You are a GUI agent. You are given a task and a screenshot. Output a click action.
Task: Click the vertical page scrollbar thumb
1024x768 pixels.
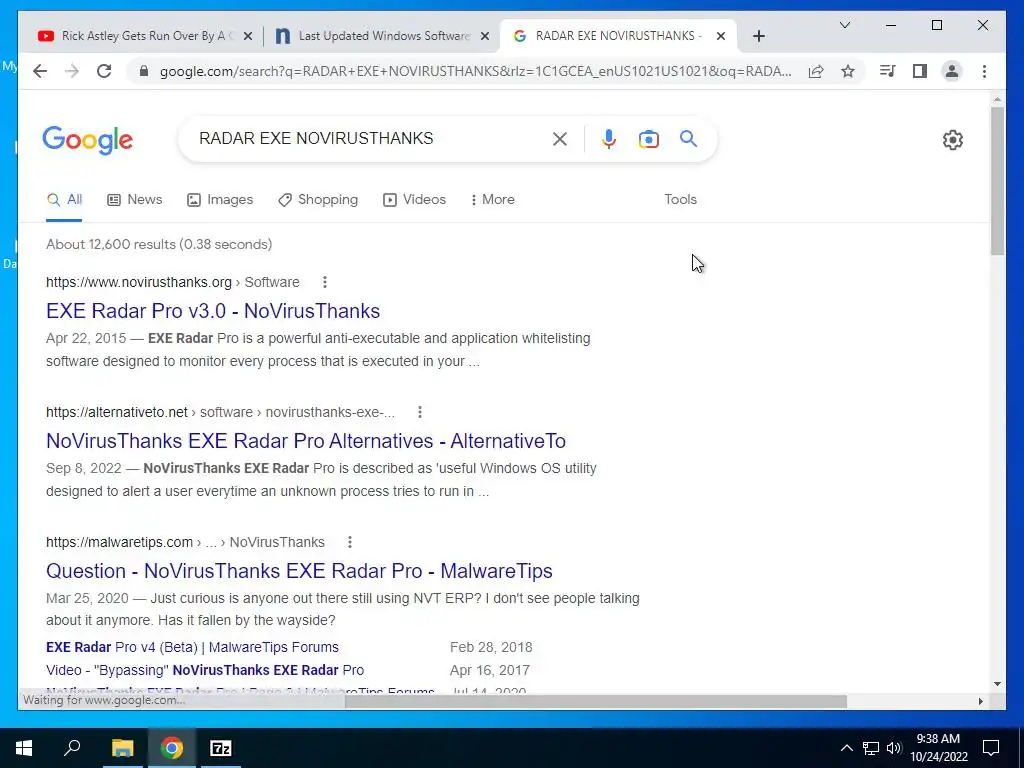(997, 181)
